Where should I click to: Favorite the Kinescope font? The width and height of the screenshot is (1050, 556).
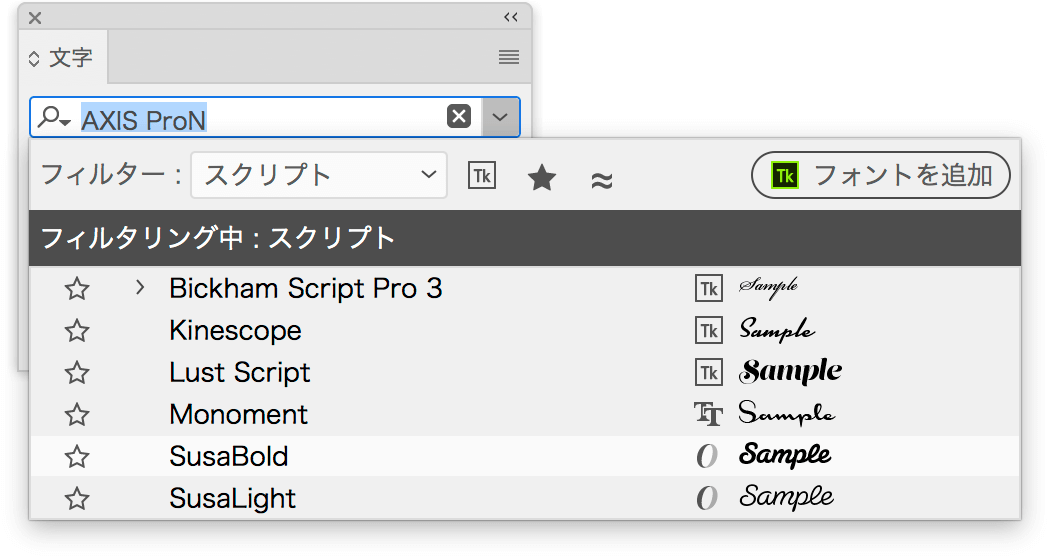click(x=77, y=330)
